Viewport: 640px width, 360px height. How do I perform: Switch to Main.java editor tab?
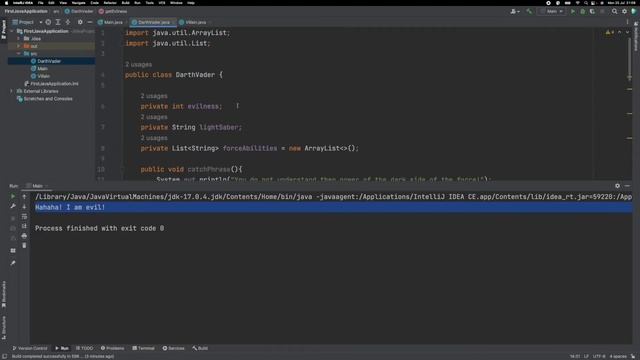[x=111, y=22]
